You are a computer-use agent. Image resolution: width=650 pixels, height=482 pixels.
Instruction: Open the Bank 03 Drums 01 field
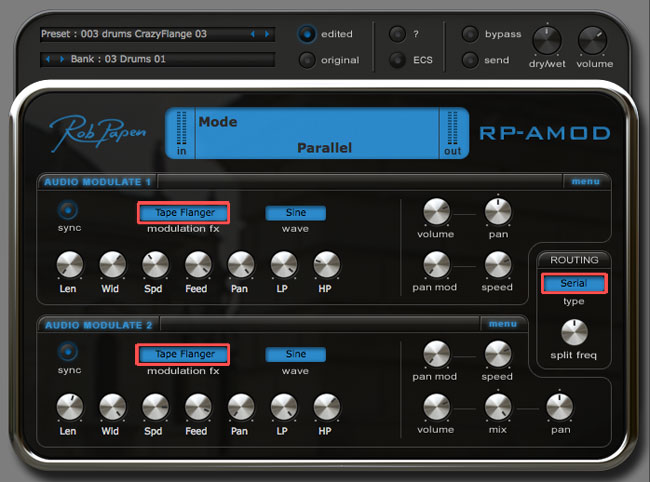tap(158, 59)
